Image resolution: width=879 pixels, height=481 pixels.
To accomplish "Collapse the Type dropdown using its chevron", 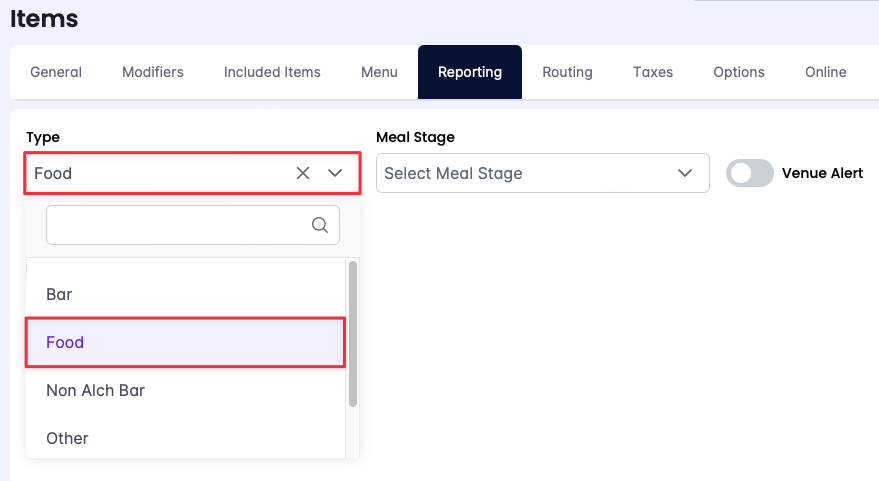I will [x=335, y=173].
